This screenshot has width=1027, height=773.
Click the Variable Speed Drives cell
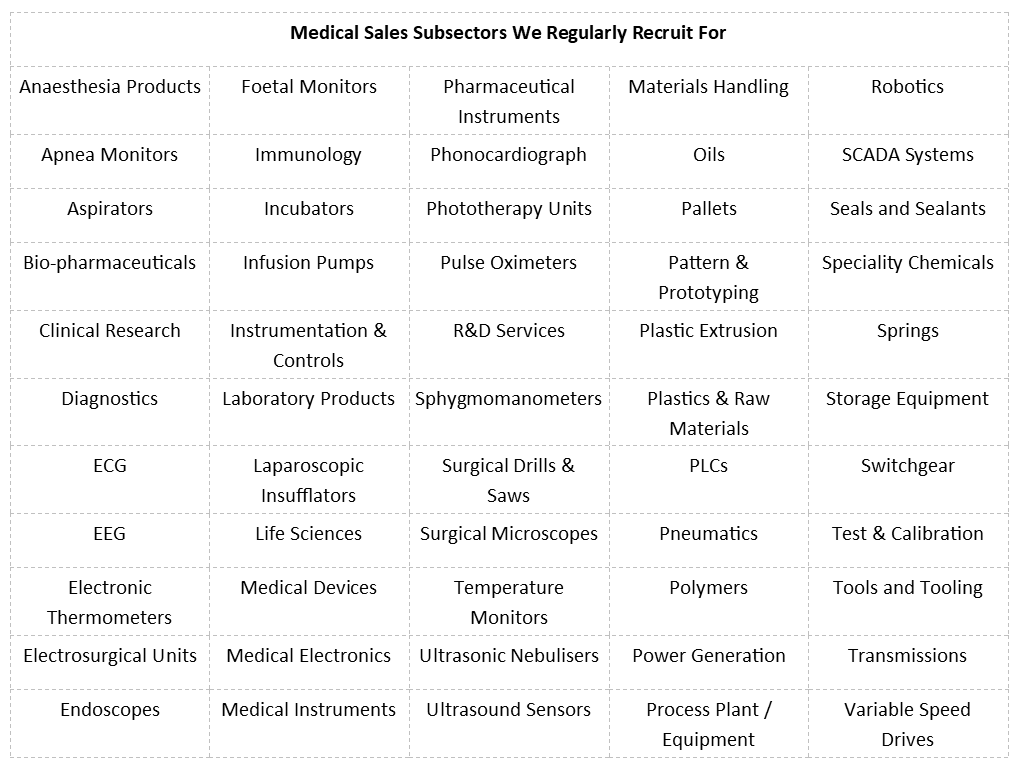907,724
